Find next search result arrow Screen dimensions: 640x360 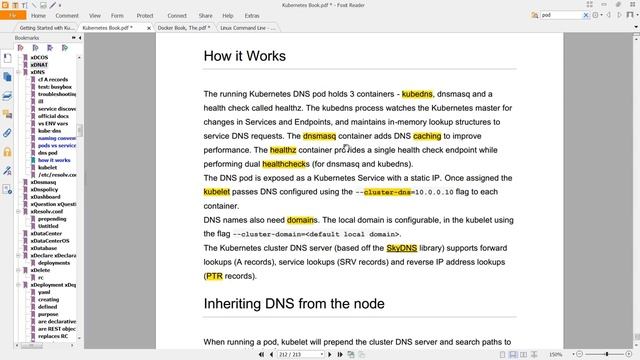619,15
